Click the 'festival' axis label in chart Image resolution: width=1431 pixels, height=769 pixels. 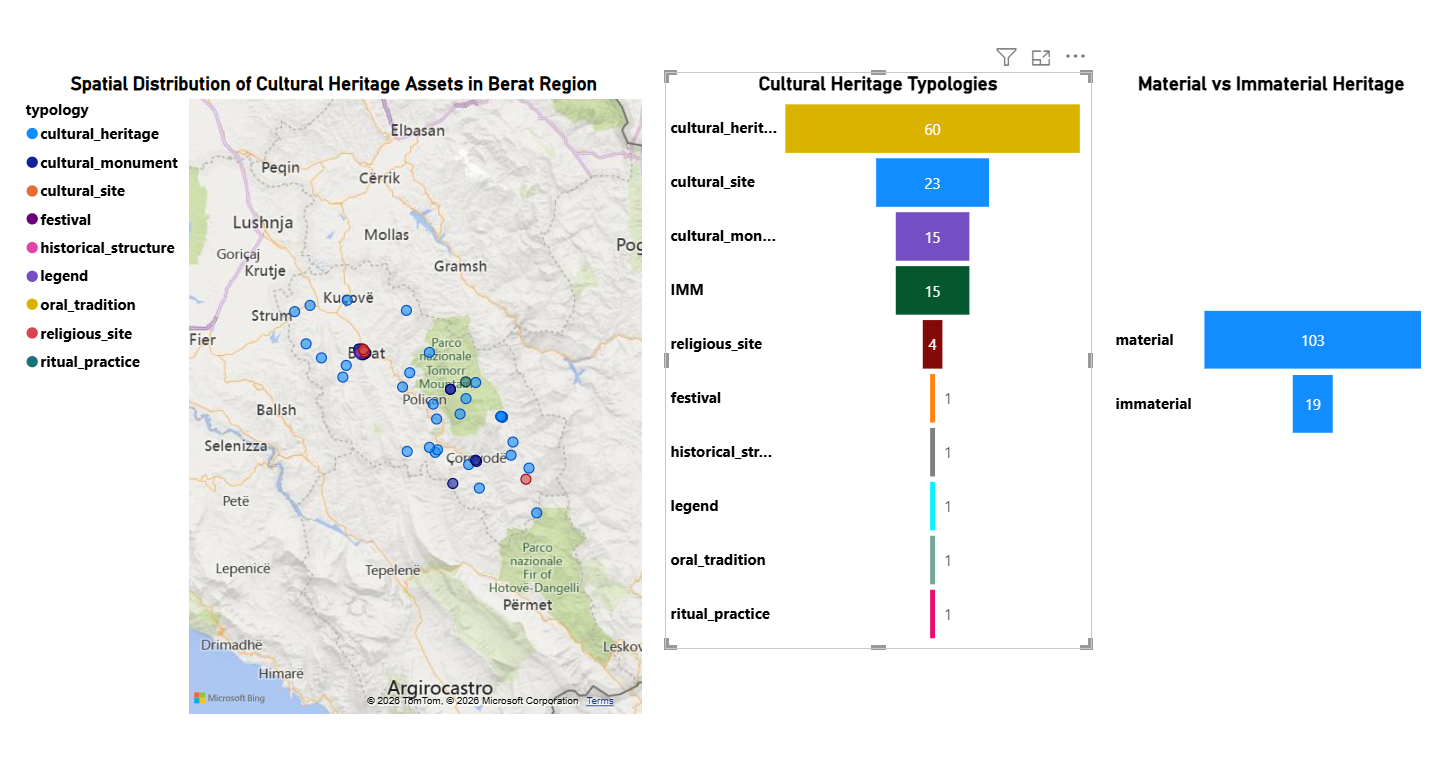[695, 399]
